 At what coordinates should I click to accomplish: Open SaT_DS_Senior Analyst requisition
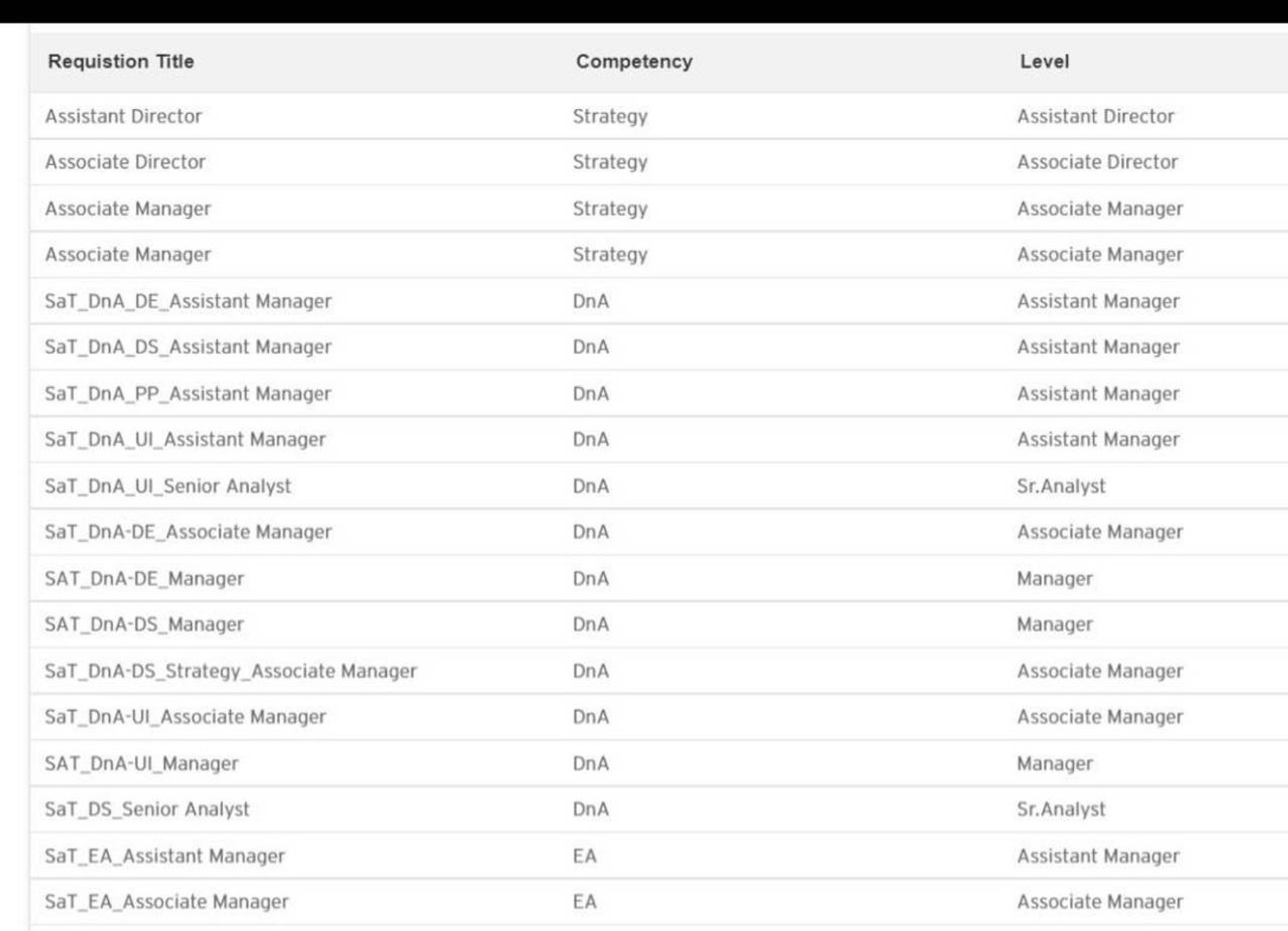(147, 810)
